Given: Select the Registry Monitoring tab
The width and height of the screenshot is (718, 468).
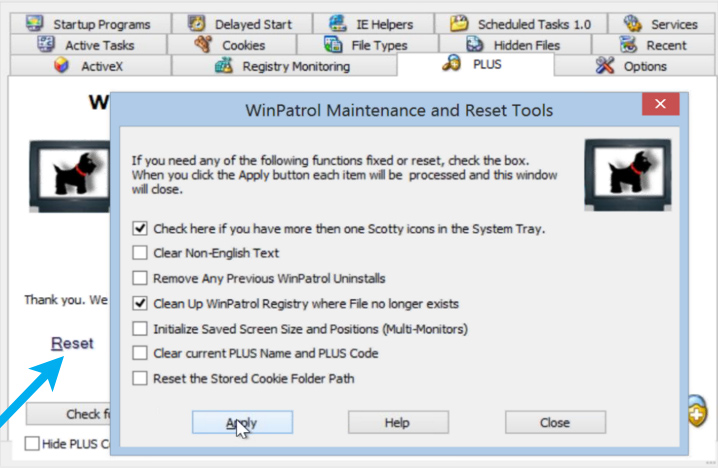Looking at the screenshot, I should (x=284, y=65).
